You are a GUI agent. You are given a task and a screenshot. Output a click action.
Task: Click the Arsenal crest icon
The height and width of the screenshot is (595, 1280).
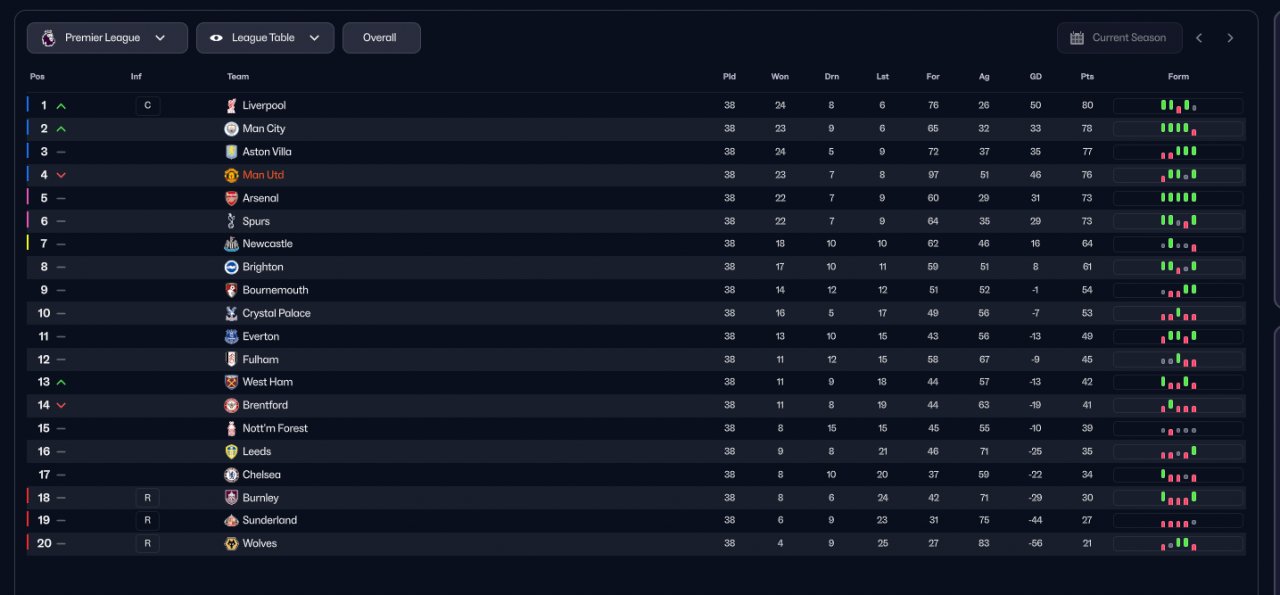(x=231, y=198)
